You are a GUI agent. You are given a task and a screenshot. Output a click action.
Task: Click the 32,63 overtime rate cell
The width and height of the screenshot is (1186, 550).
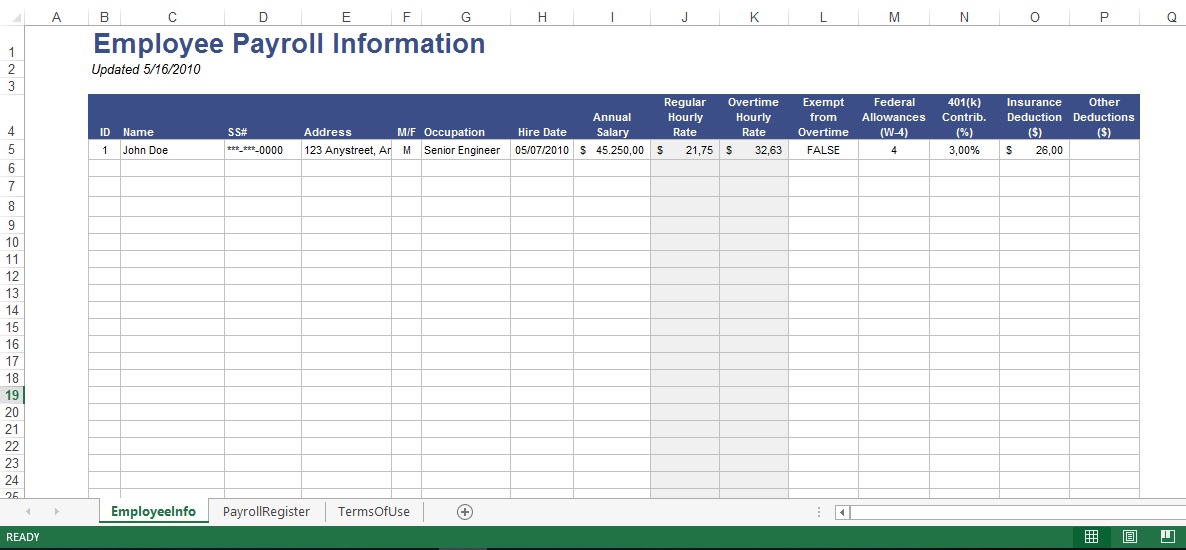point(753,150)
